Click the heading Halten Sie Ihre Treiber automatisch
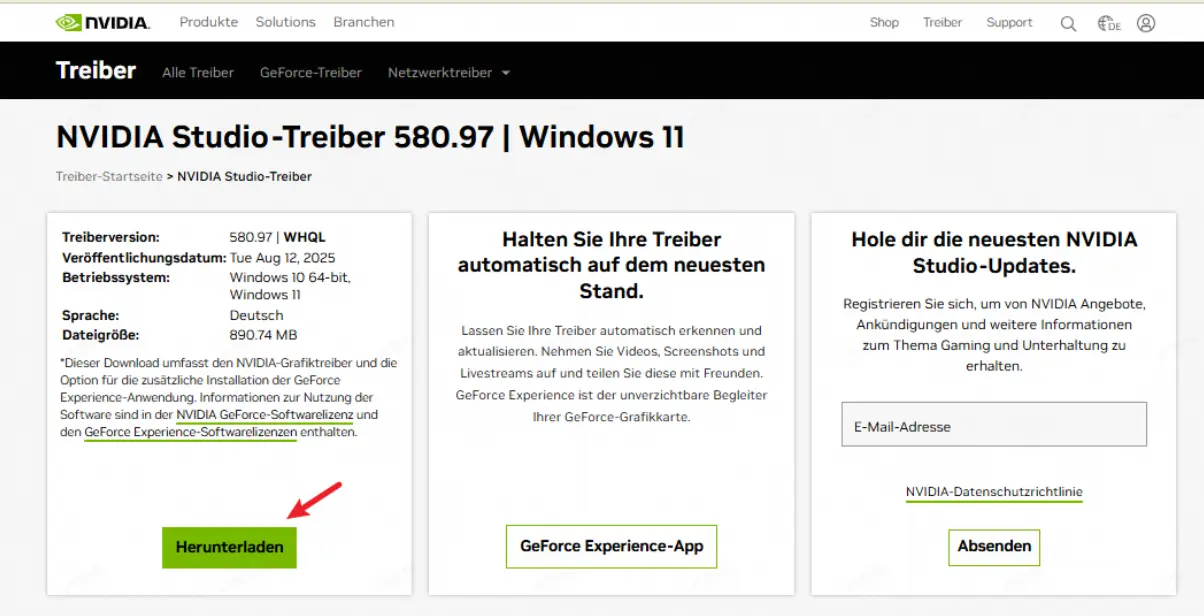Viewport: 1204px width, 616px height. (612, 265)
